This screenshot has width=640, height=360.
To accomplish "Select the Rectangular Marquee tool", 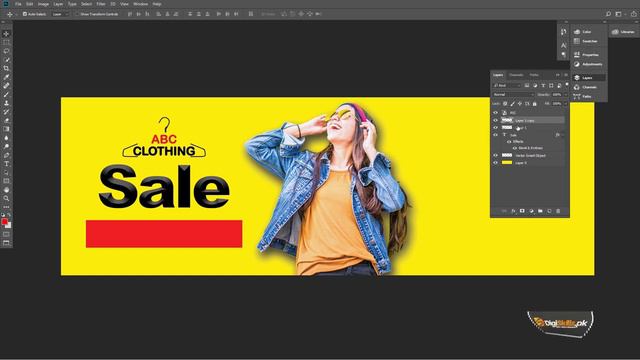I will tap(6, 42).
